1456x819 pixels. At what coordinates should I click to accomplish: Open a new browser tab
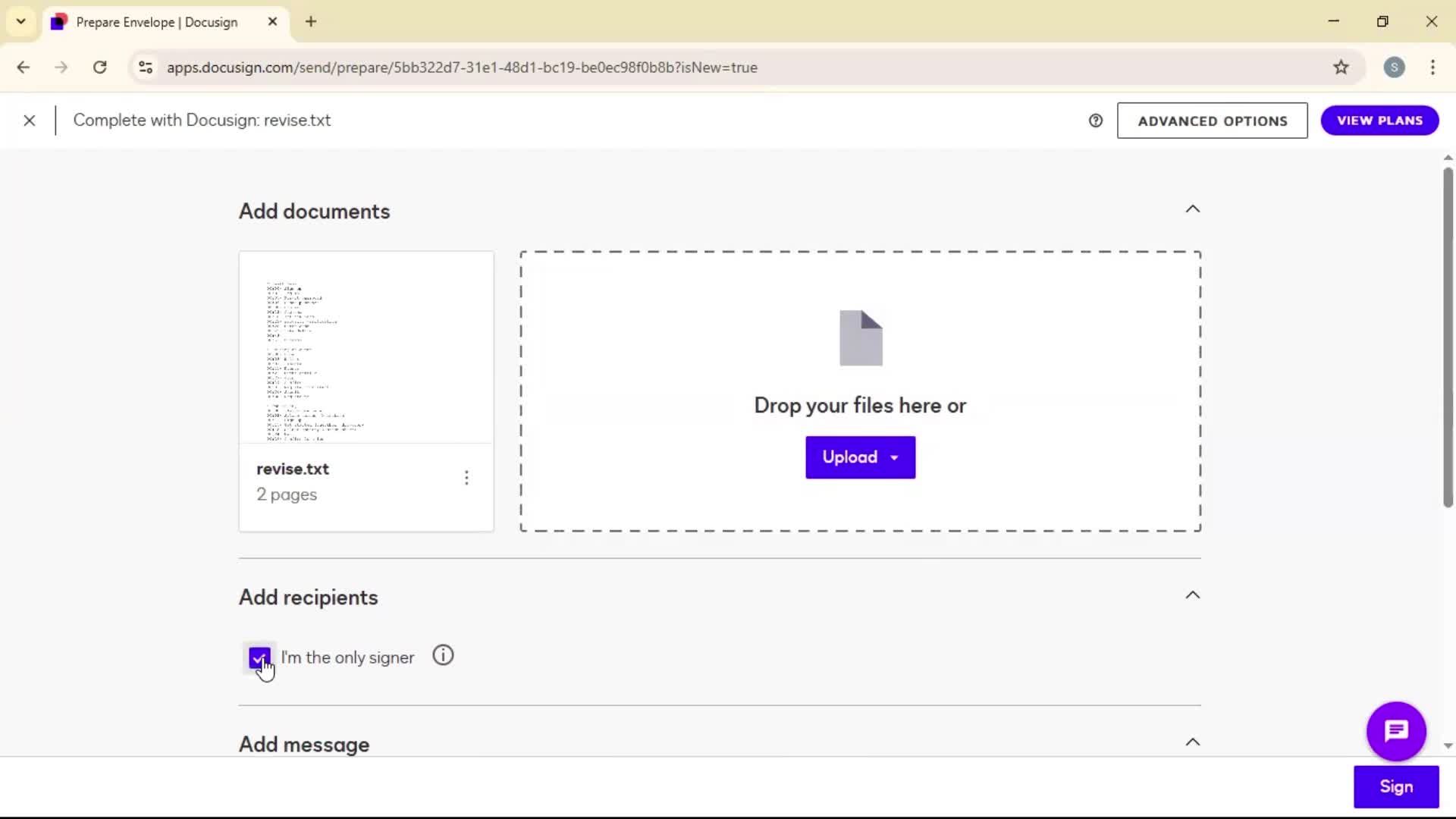point(311,22)
